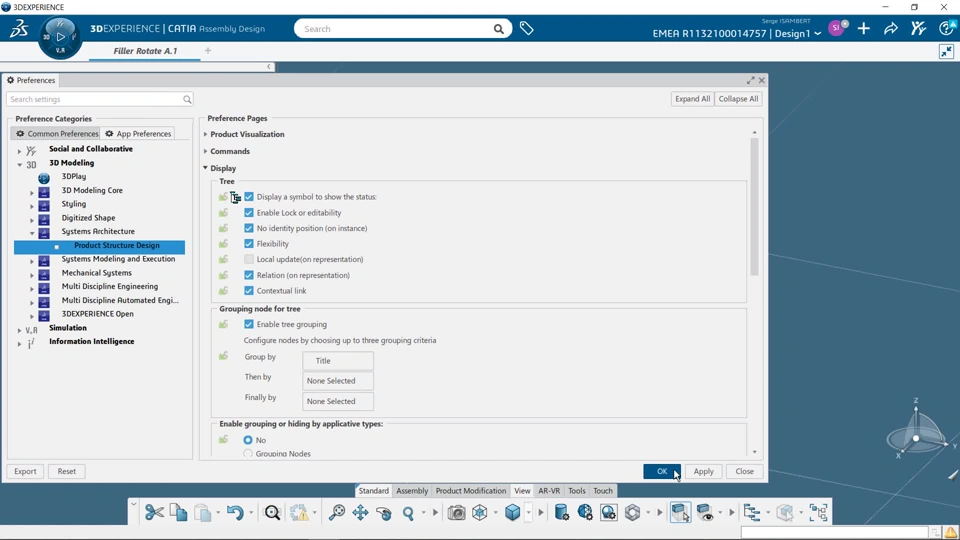
Task: Uncheck 'Enable Lock or editability'
Action: (x=249, y=212)
